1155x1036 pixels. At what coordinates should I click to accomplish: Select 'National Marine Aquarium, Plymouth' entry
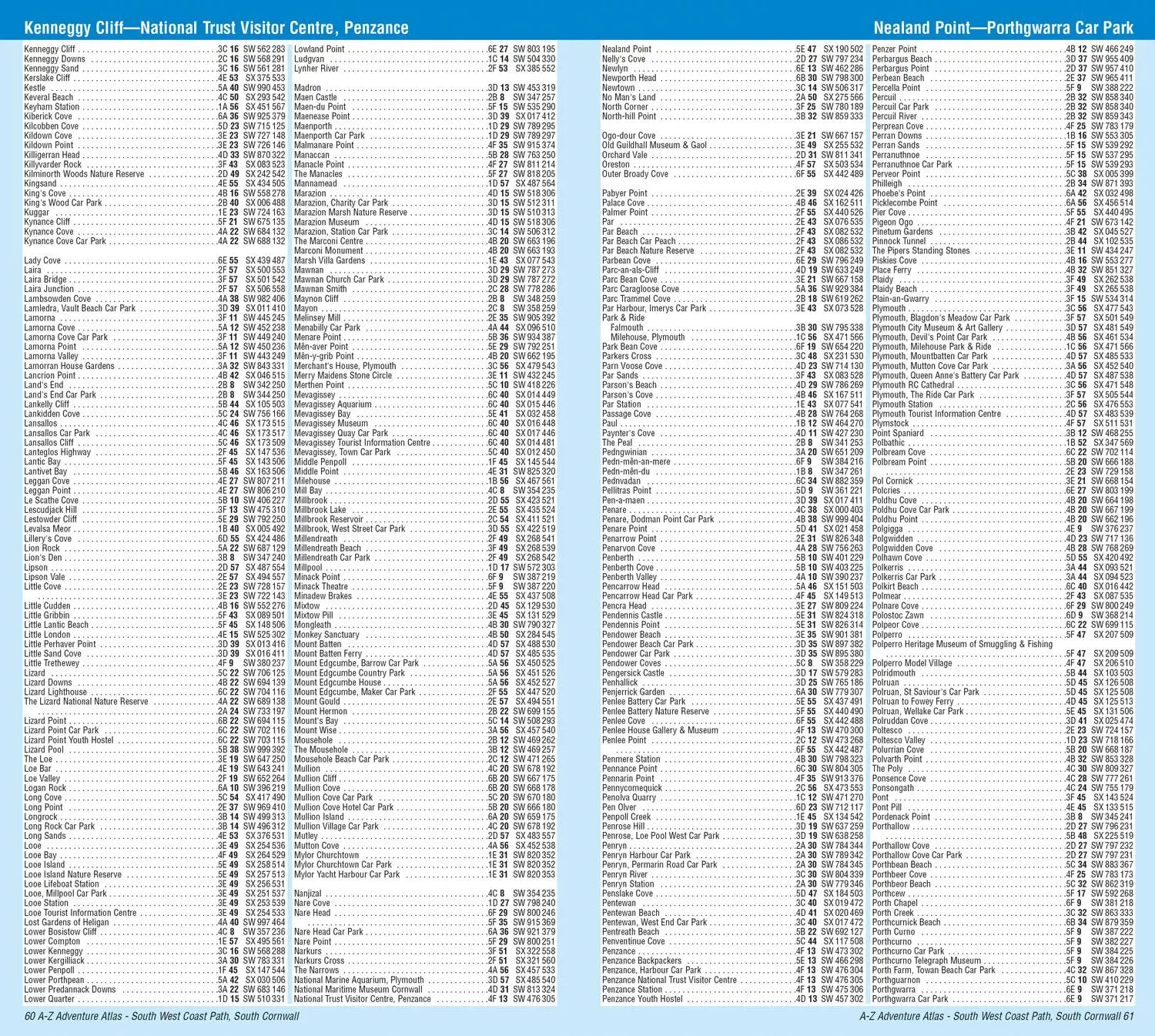(x=424, y=980)
